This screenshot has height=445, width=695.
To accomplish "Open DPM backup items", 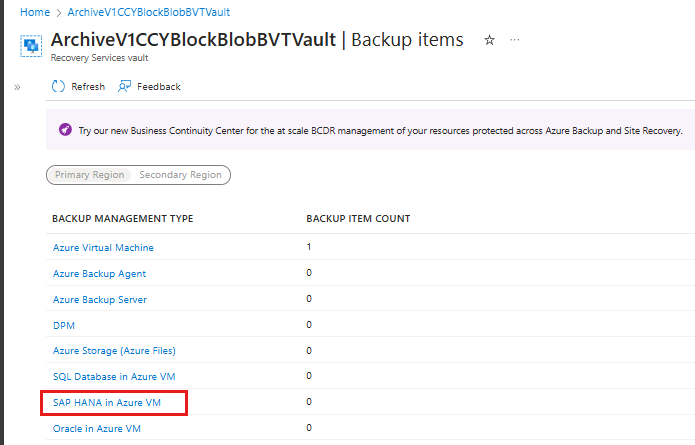I will [64, 325].
